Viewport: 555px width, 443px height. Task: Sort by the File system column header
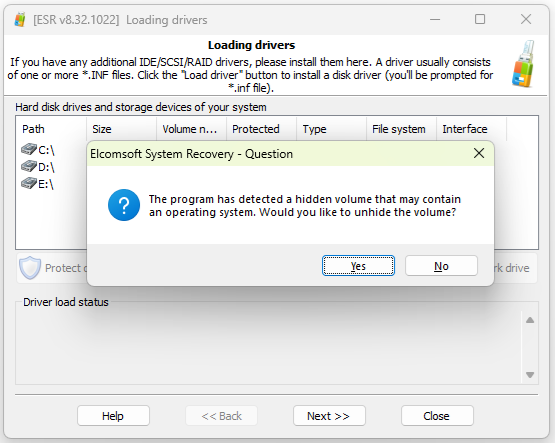tap(401, 129)
